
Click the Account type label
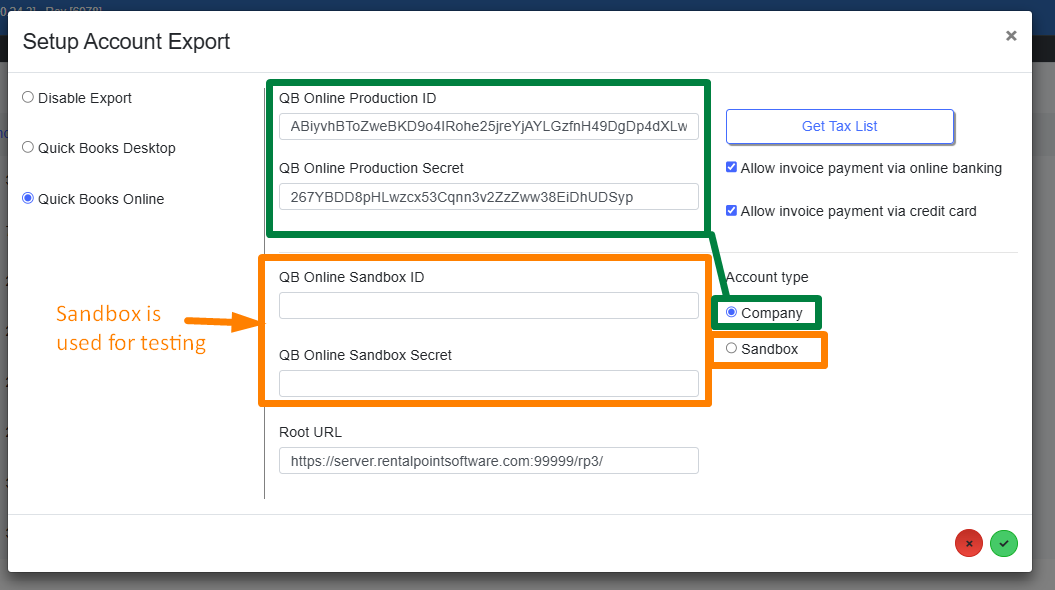click(x=767, y=277)
